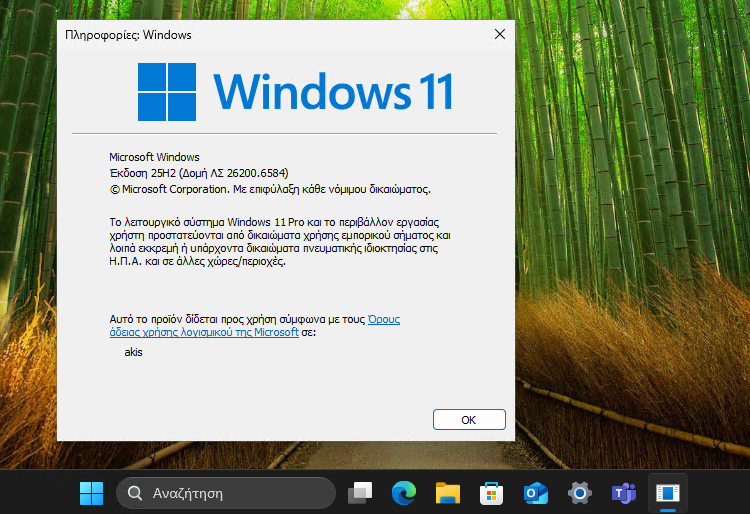Open File Explorer from the taskbar
The height and width of the screenshot is (514, 750).
point(448,493)
